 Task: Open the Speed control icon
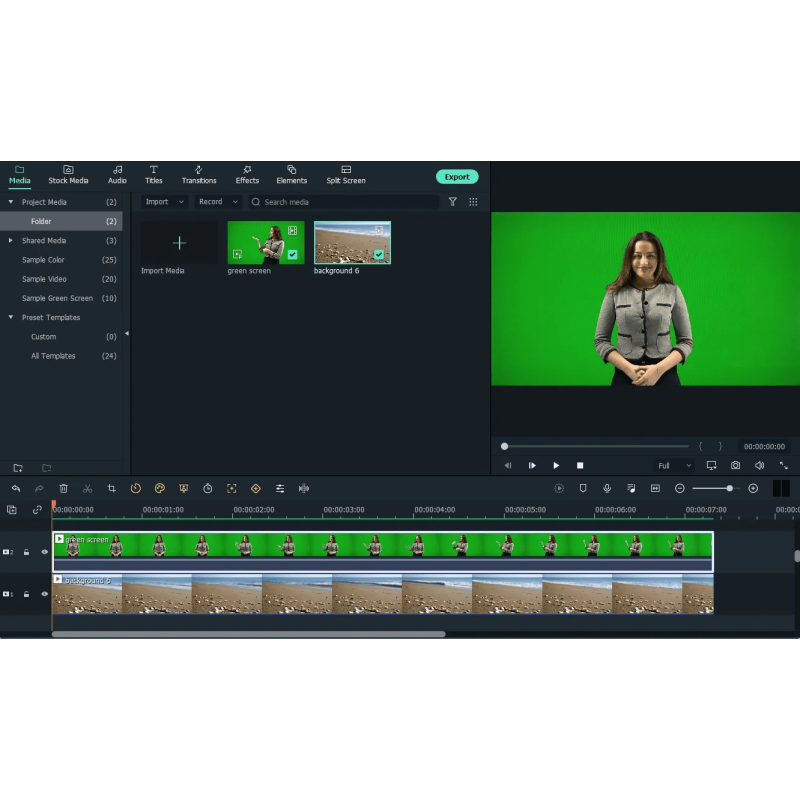[x=136, y=488]
